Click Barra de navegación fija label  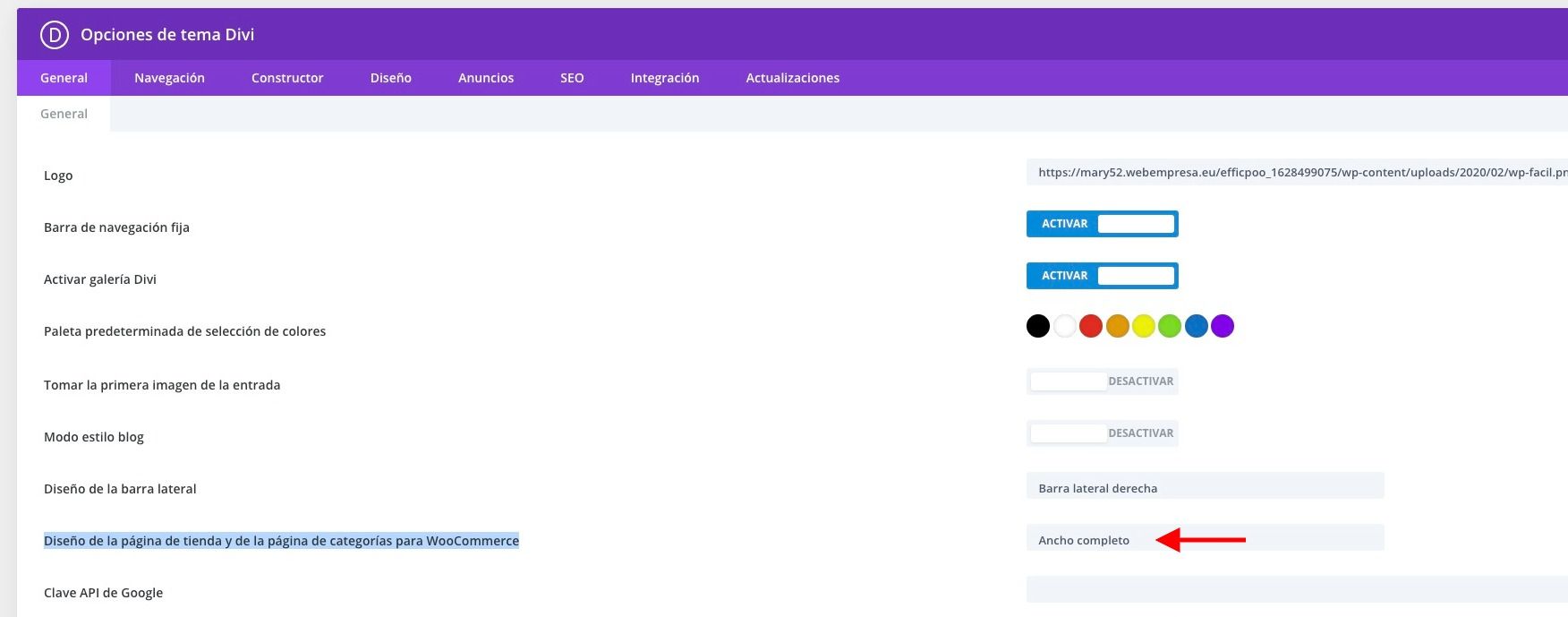[x=116, y=227]
